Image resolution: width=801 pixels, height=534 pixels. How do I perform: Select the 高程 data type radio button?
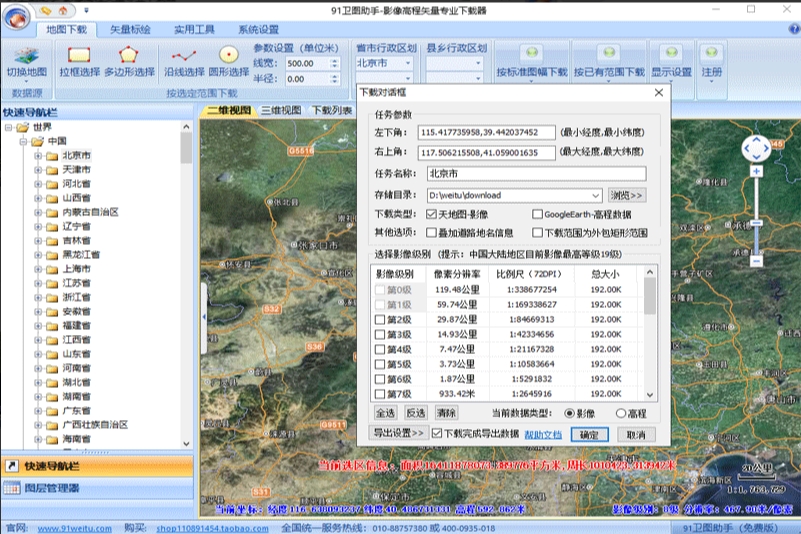621,413
